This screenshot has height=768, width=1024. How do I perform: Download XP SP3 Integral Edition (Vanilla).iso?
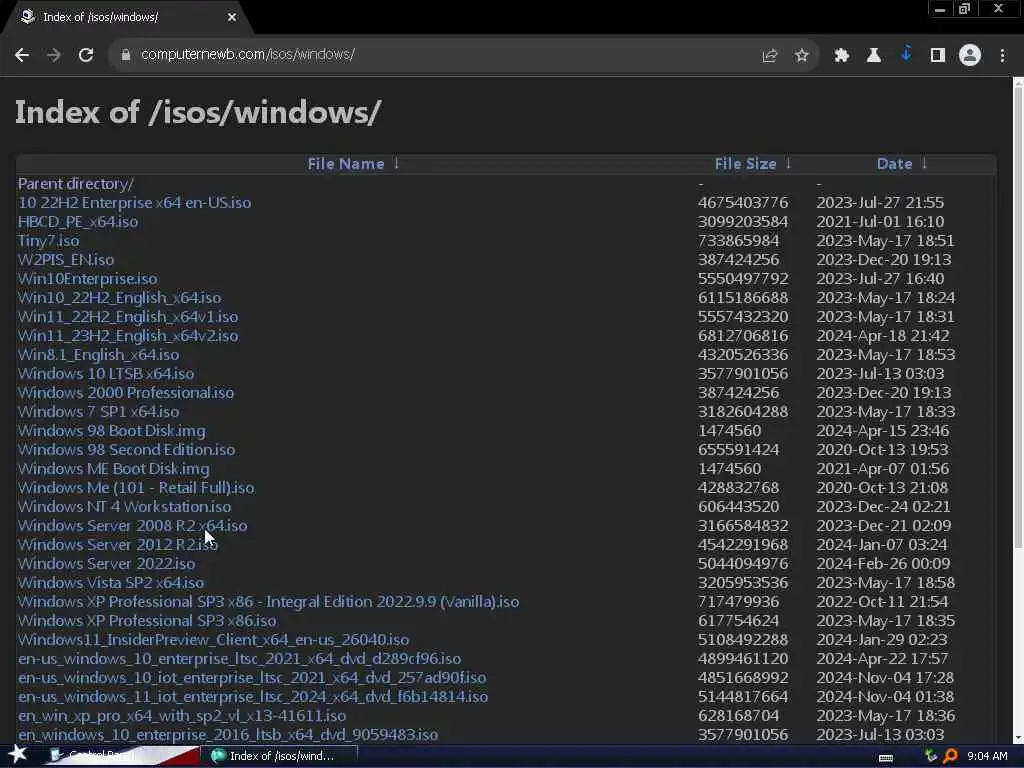click(268, 601)
